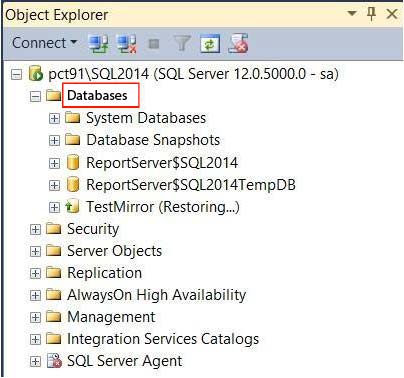Viewport: 404px width, 378px height.
Task: Expand the TestMirror (Restoring...) database node
Action: click(x=54, y=207)
